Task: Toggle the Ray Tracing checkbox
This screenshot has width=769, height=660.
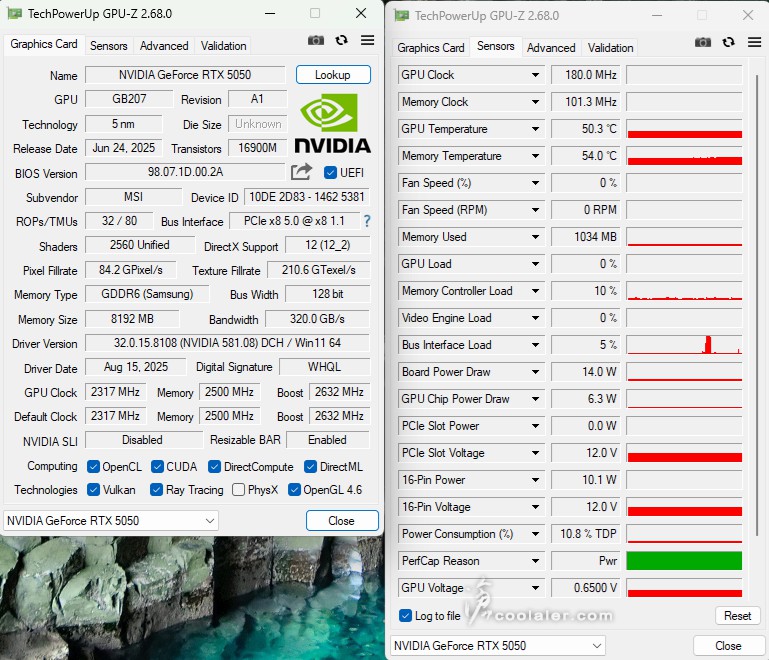Action: coord(156,490)
